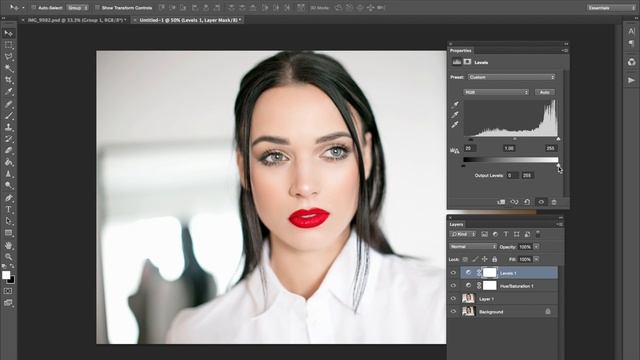Select the Eyedropper tool in the toolbox
The height and width of the screenshot is (360, 640).
pos(9,92)
